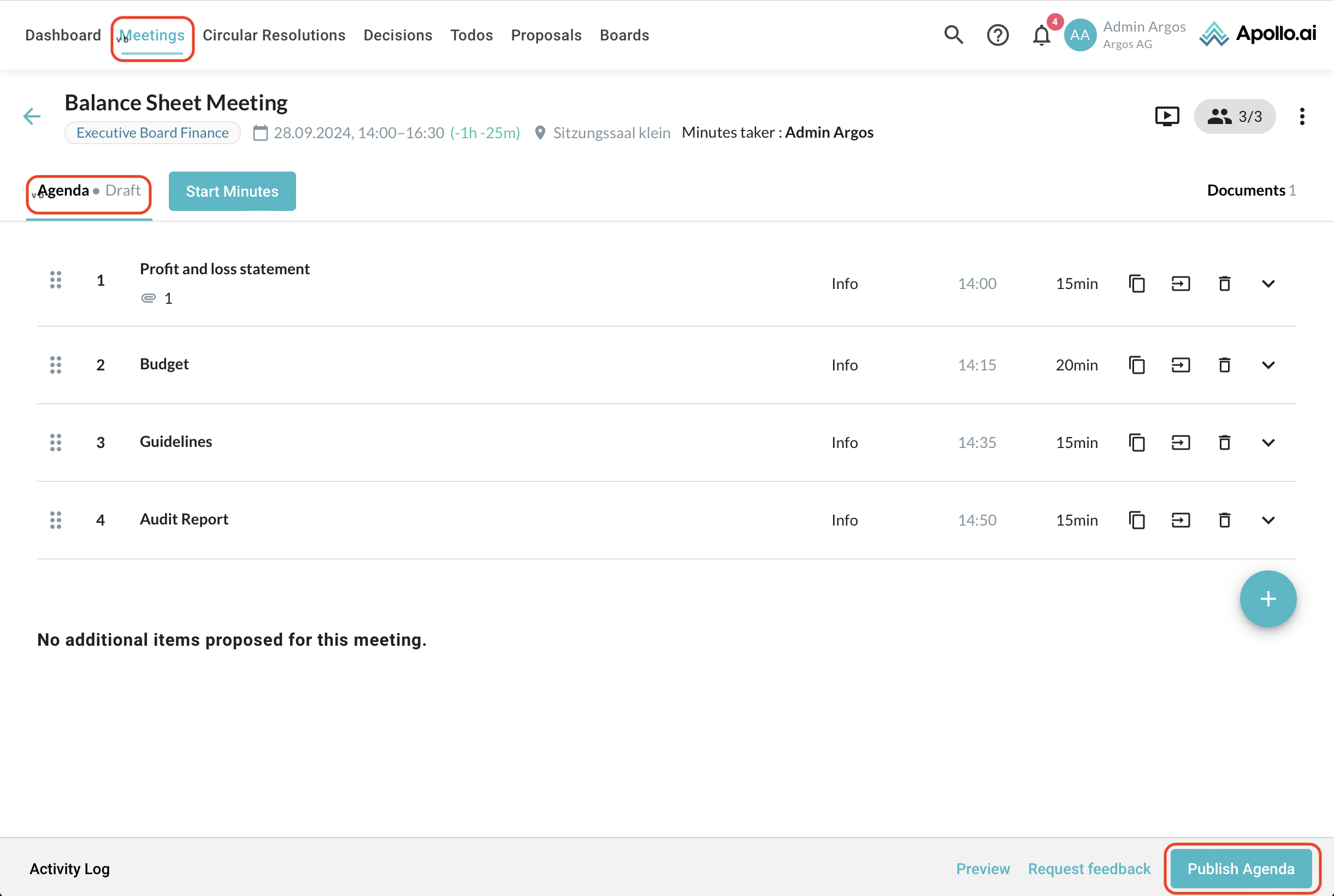Viewport: 1334px width, 896px height.
Task: Expand the Budget agenda item
Action: coord(1268,364)
